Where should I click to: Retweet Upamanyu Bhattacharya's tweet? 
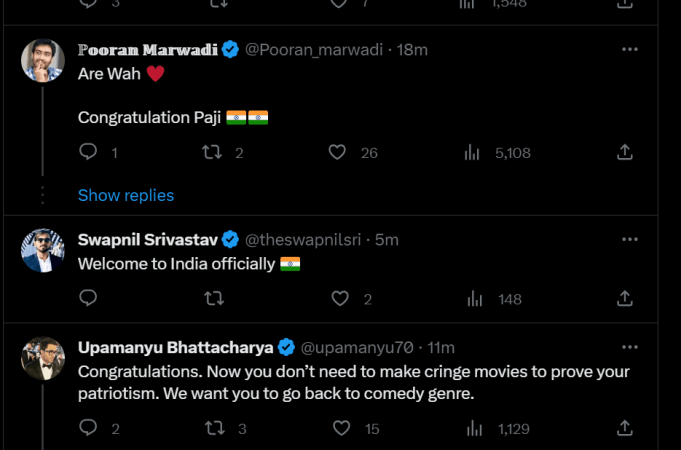click(x=213, y=428)
